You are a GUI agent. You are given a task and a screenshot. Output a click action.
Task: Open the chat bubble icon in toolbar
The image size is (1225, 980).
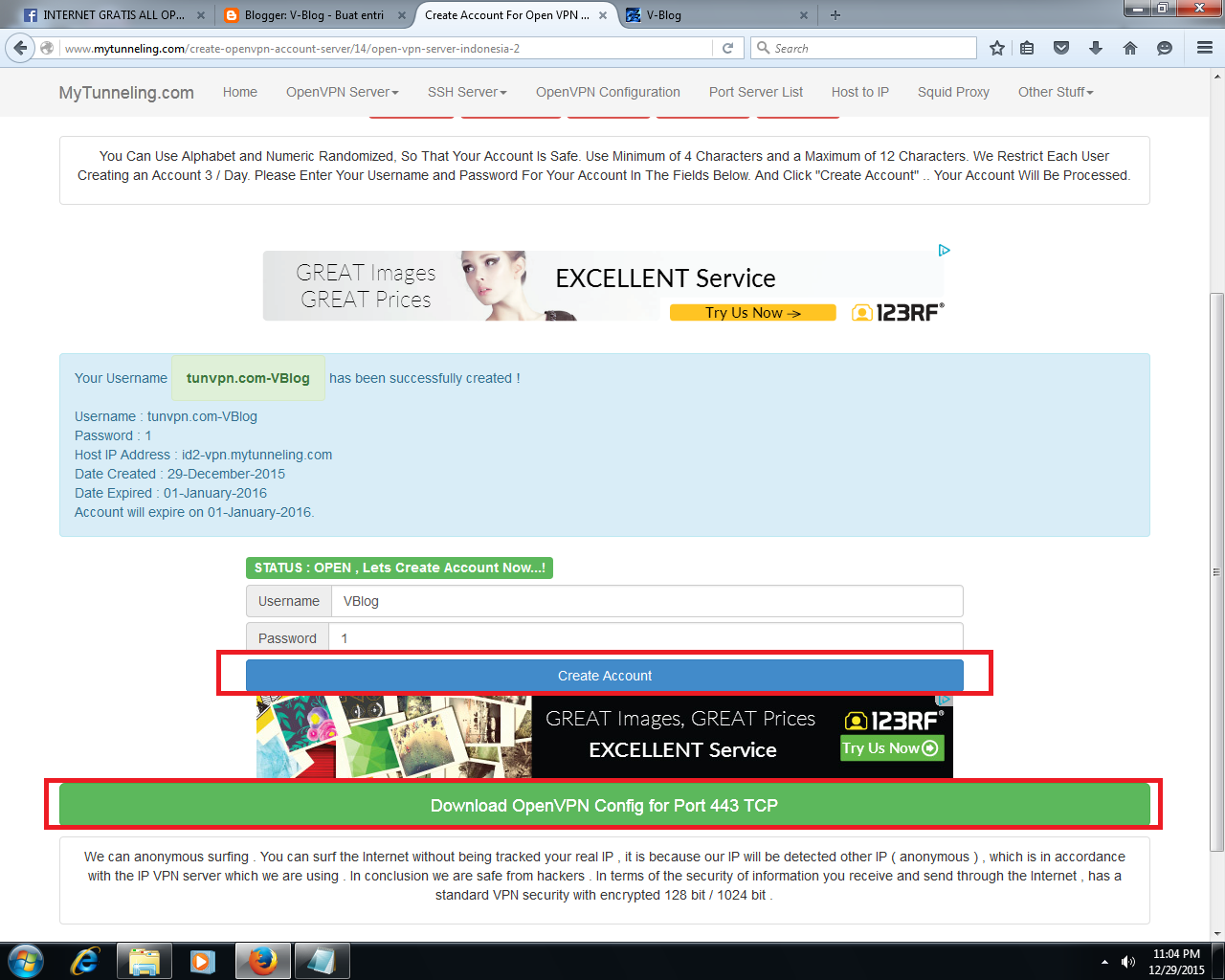(1165, 48)
